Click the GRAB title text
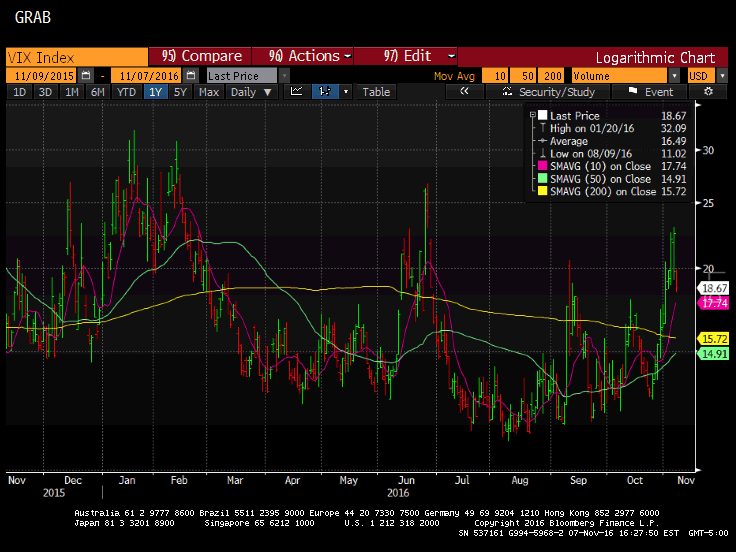The height and width of the screenshot is (552, 736). point(32,18)
